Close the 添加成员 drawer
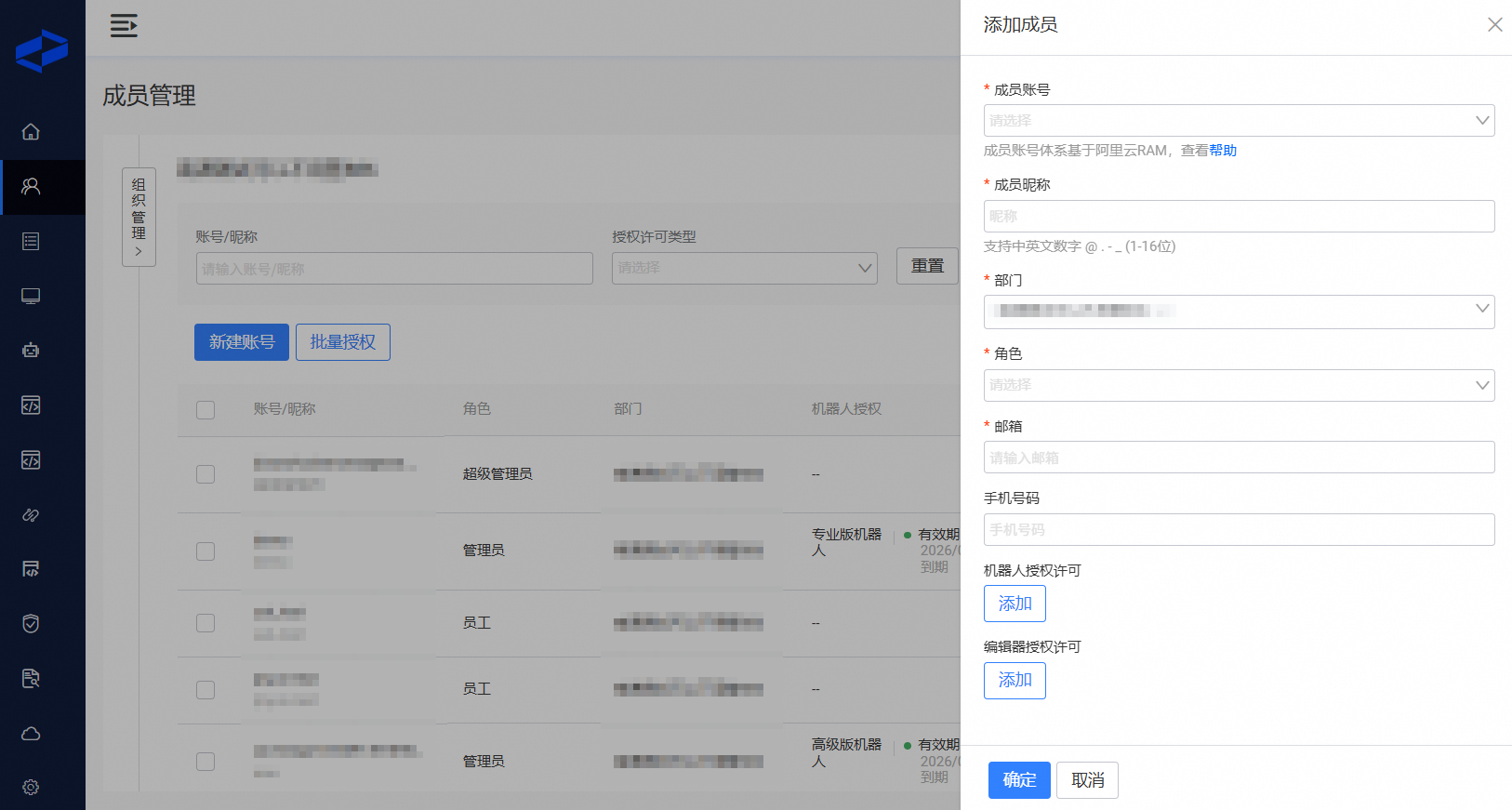Image resolution: width=1512 pixels, height=810 pixels. (1495, 25)
